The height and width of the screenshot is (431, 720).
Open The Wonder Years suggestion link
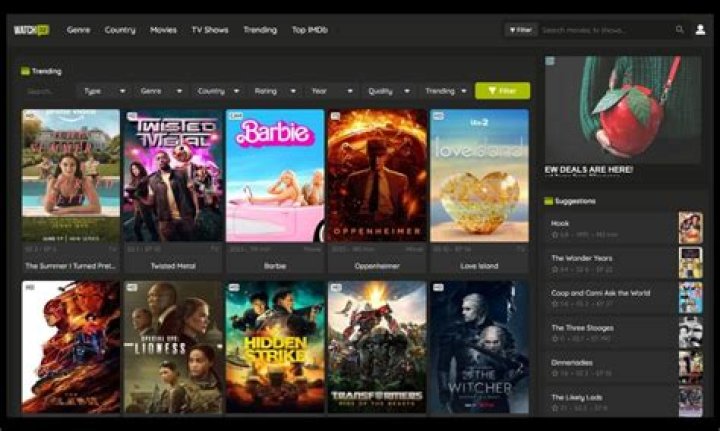tap(580, 257)
